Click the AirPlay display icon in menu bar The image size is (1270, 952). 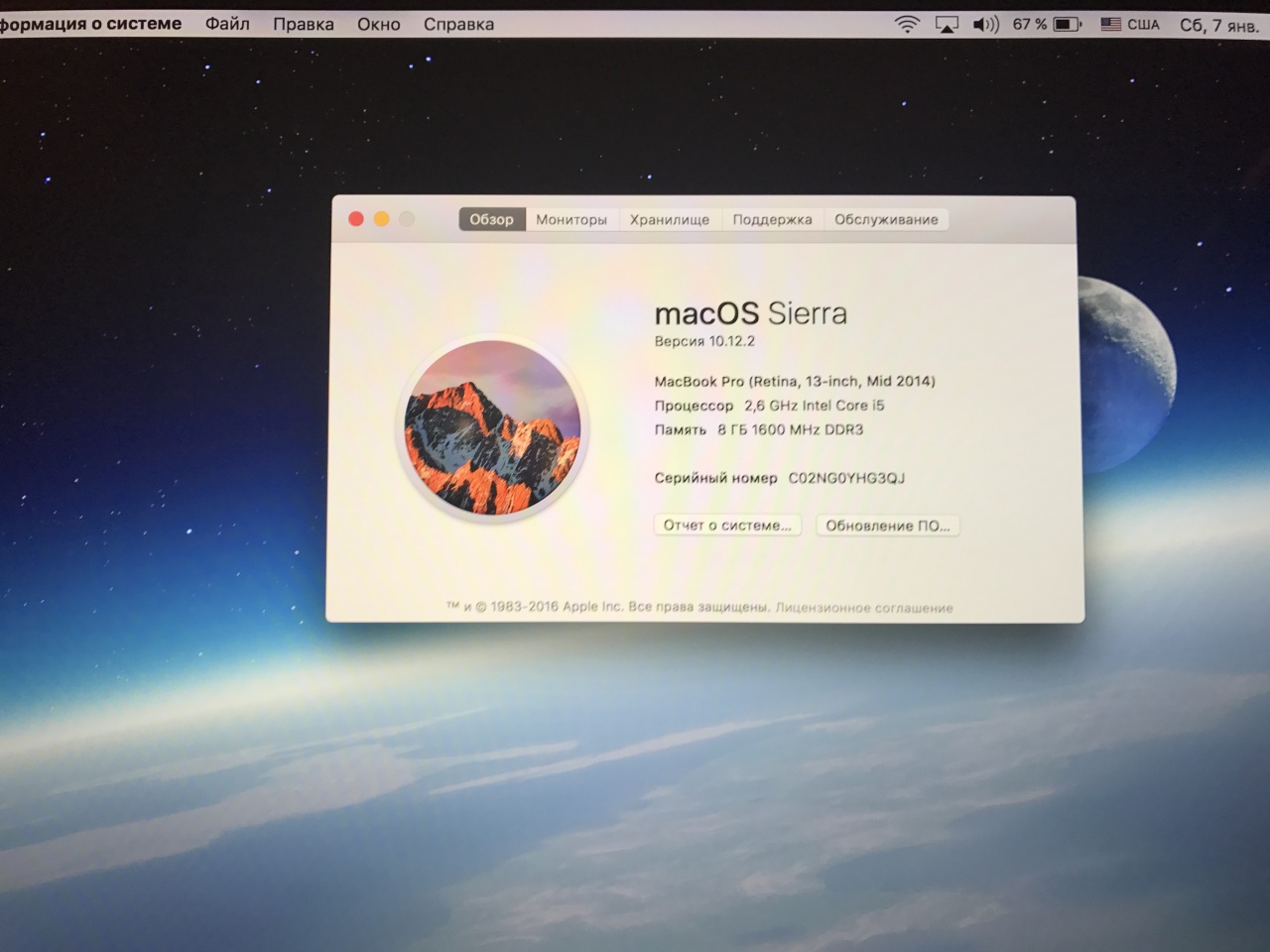(x=947, y=25)
